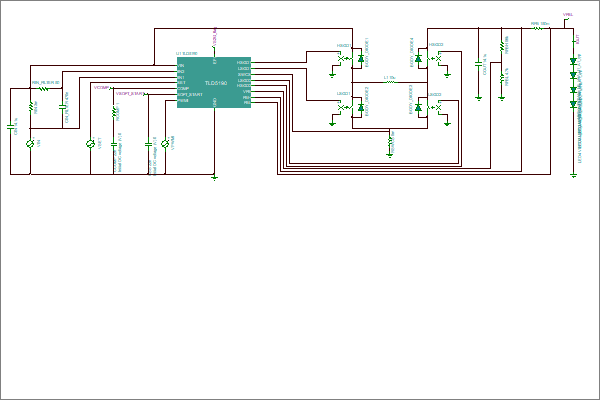Viewport: 600px width, 400px height.
Task: Click the RFBL resistor symbol
Action: click(x=502, y=78)
